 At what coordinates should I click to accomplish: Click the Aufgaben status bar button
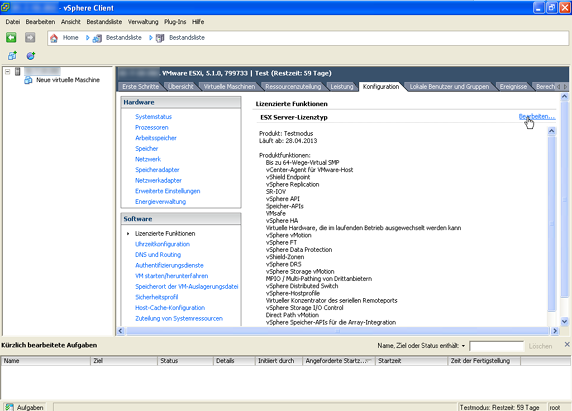coord(24,407)
